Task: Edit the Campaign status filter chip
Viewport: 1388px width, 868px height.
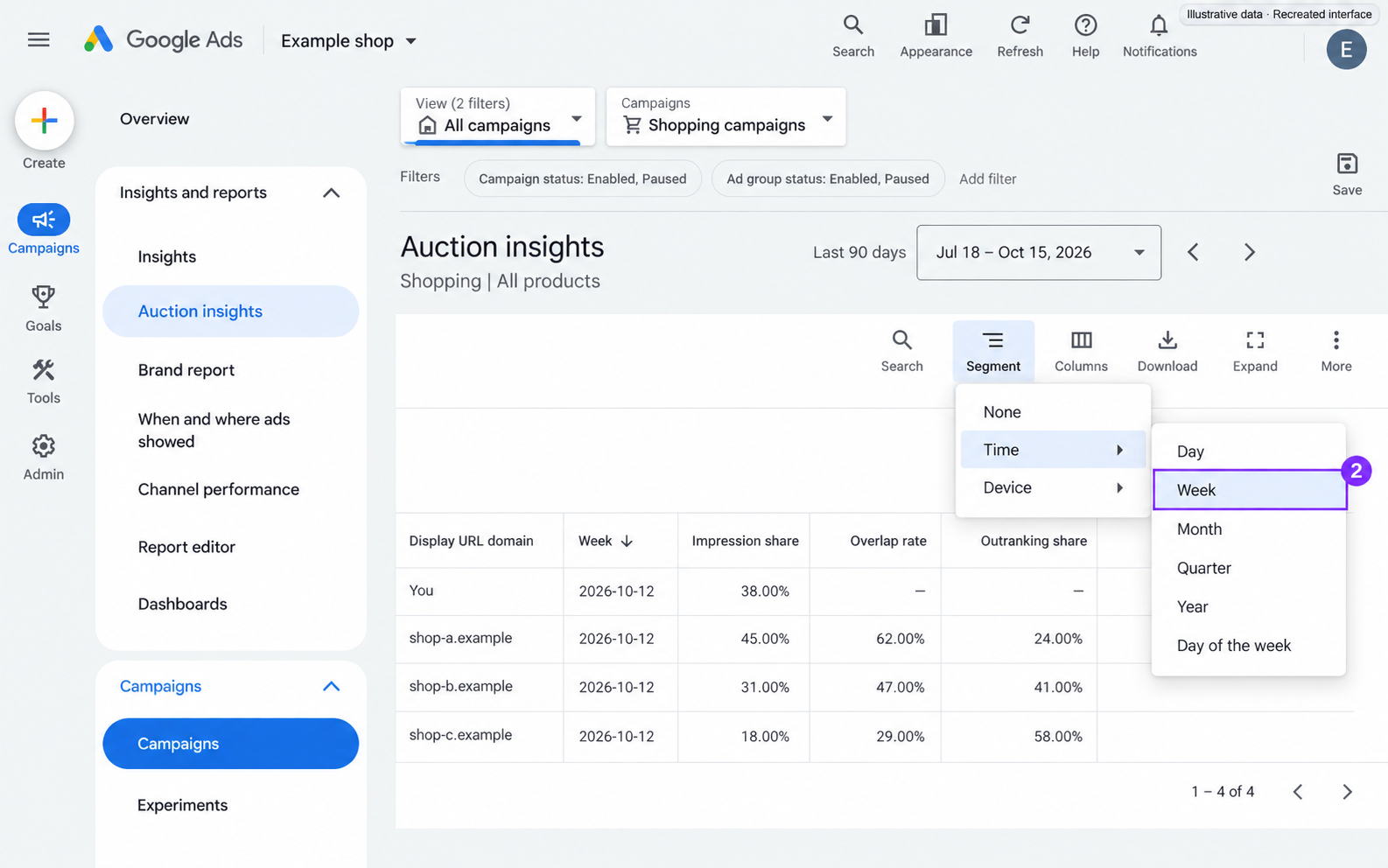Action: click(x=583, y=178)
